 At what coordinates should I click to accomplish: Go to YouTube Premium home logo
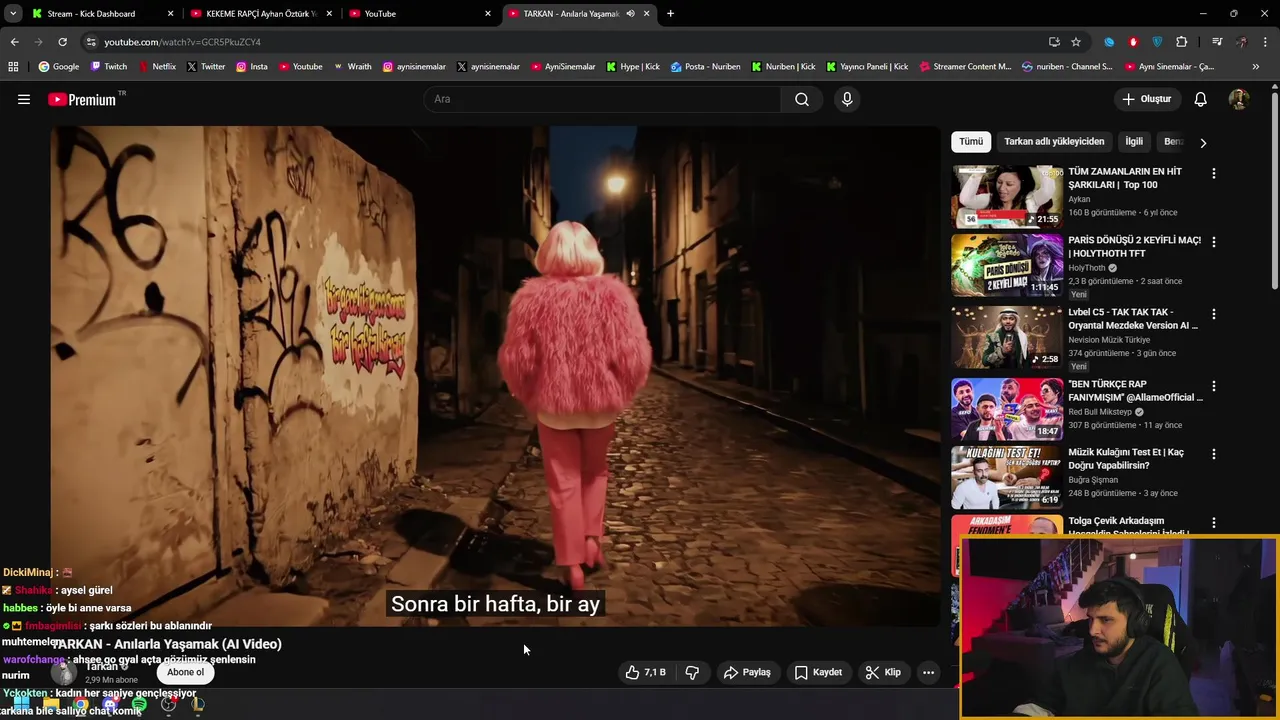[x=83, y=99]
